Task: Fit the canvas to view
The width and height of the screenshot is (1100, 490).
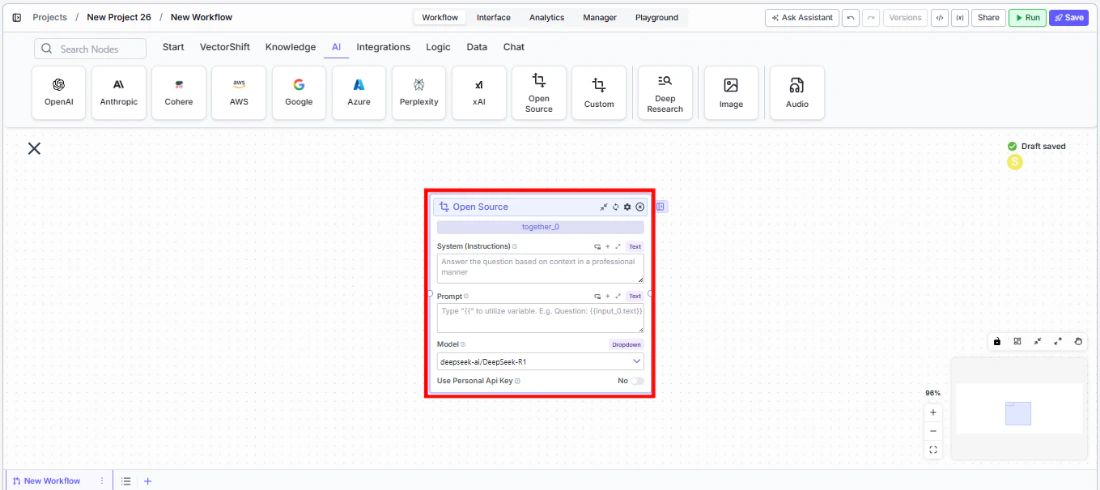Action: click(x=933, y=450)
